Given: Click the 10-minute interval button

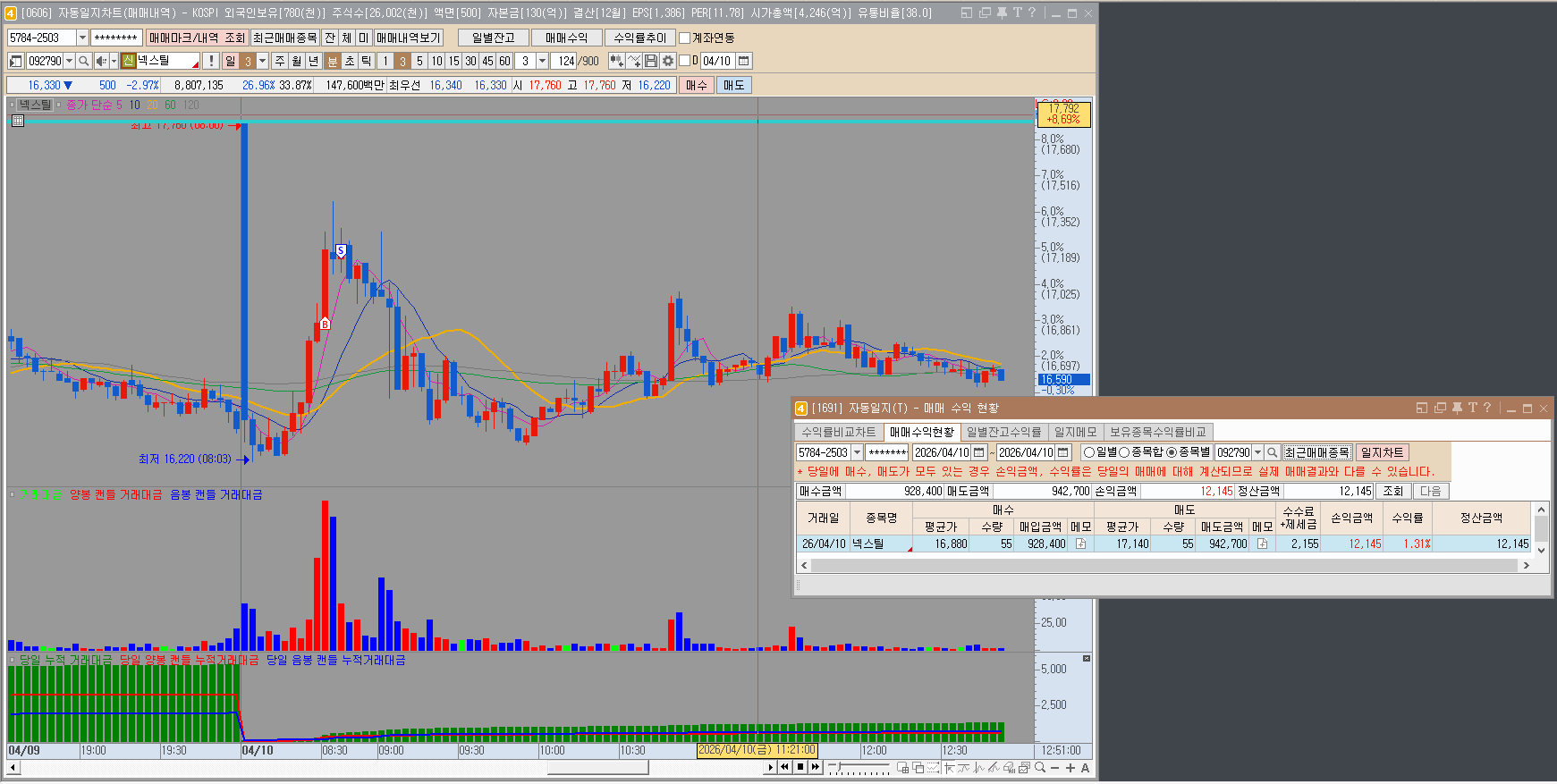Looking at the screenshot, I should pyautogui.click(x=436, y=61).
